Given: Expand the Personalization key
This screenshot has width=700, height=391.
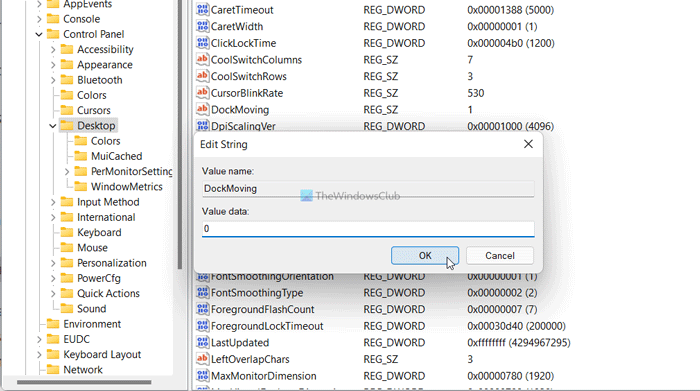Looking at the screenshot, I should pos(53,263).
